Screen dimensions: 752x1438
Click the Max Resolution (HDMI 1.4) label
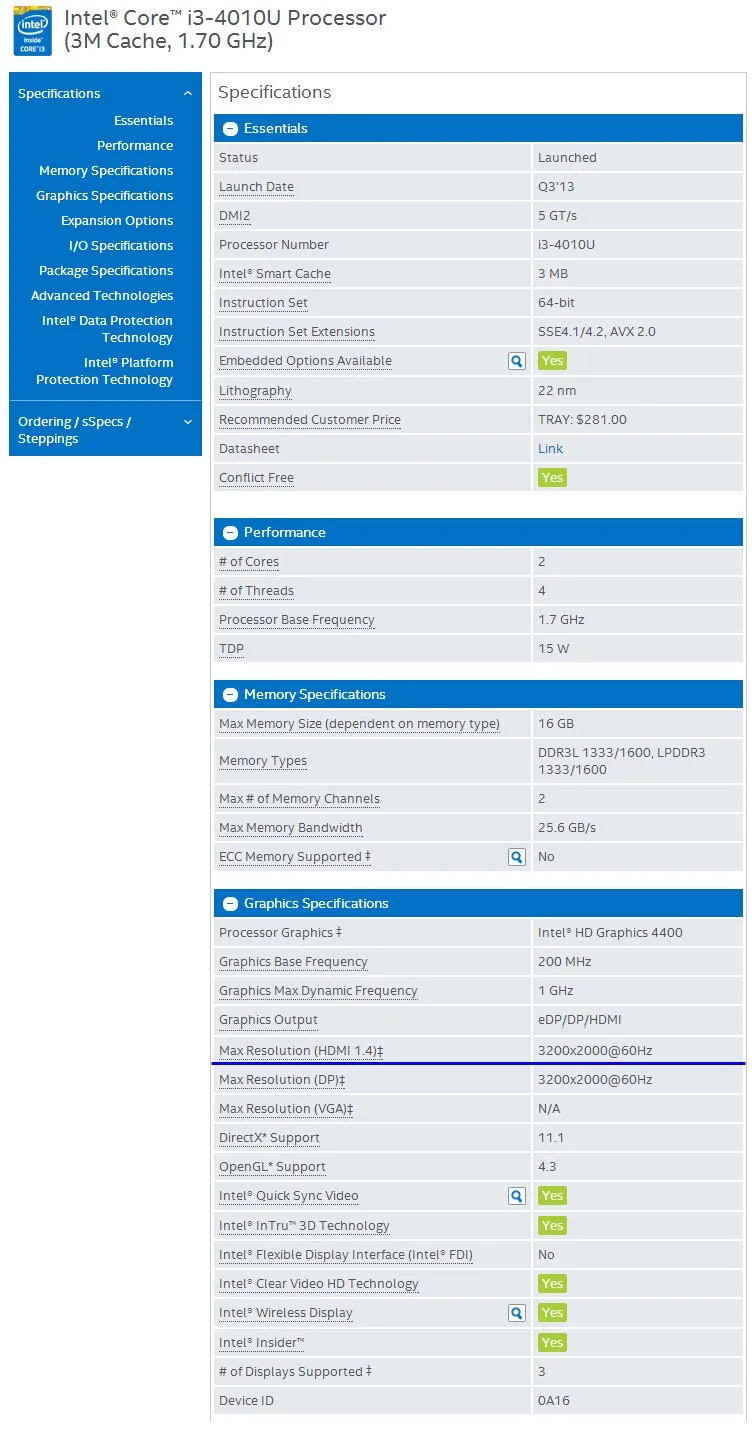click(x=301, y=1051)
